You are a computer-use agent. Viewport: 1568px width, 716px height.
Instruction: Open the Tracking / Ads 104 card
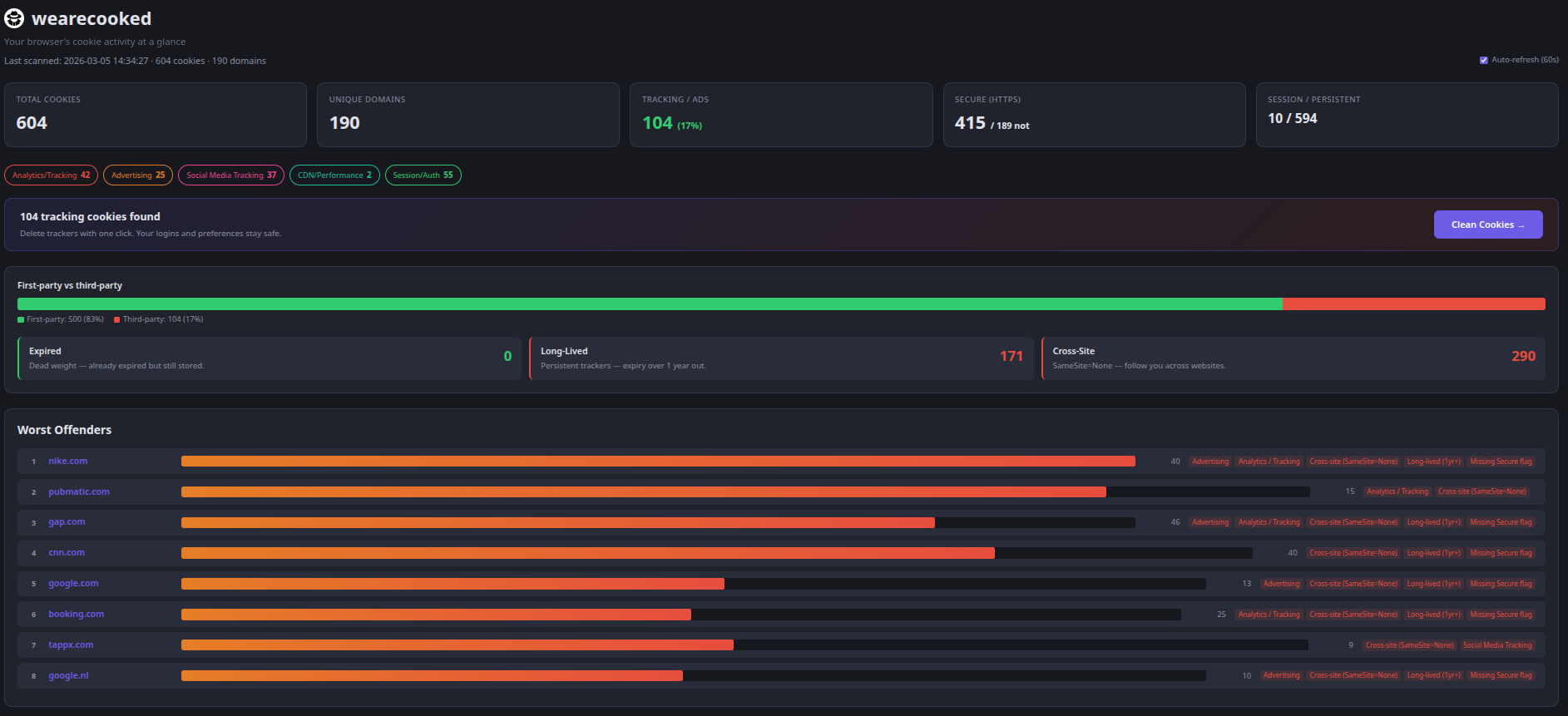pyautogui.click(x=781, y=115)
